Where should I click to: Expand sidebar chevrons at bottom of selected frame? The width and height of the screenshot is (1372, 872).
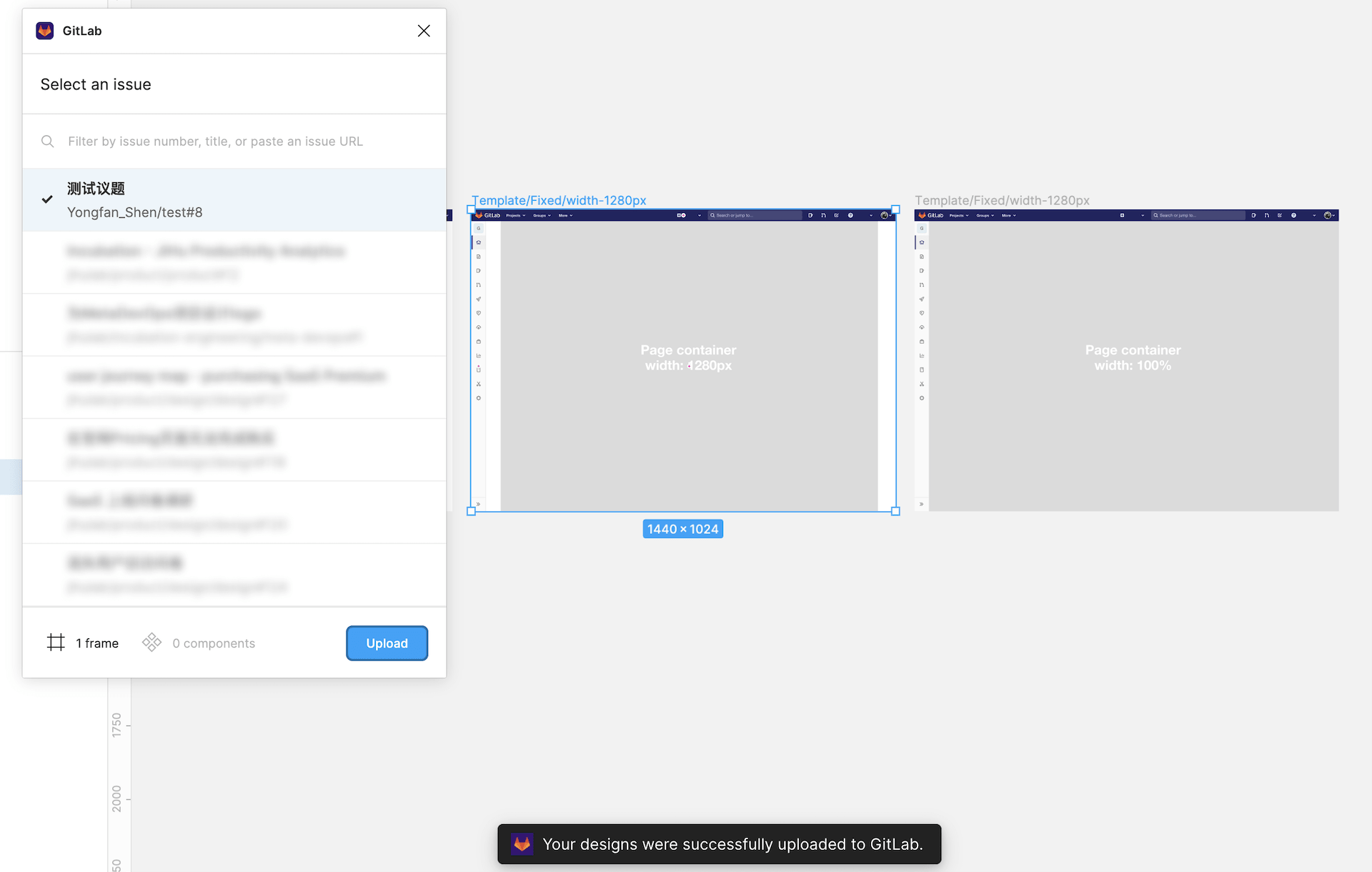pyautogui.click(x=478, y=504)
